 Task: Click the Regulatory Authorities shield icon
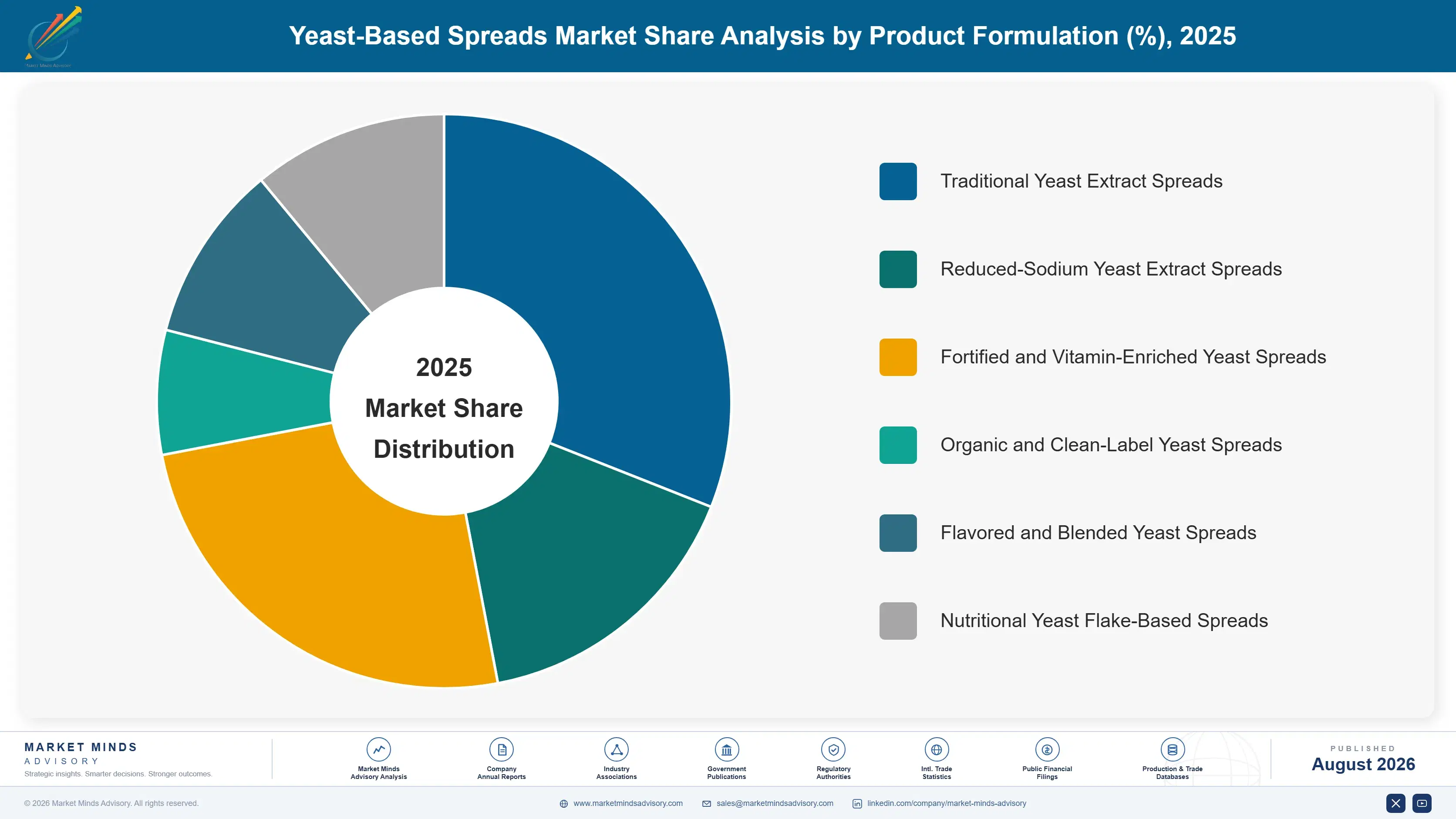click(833, 749)
